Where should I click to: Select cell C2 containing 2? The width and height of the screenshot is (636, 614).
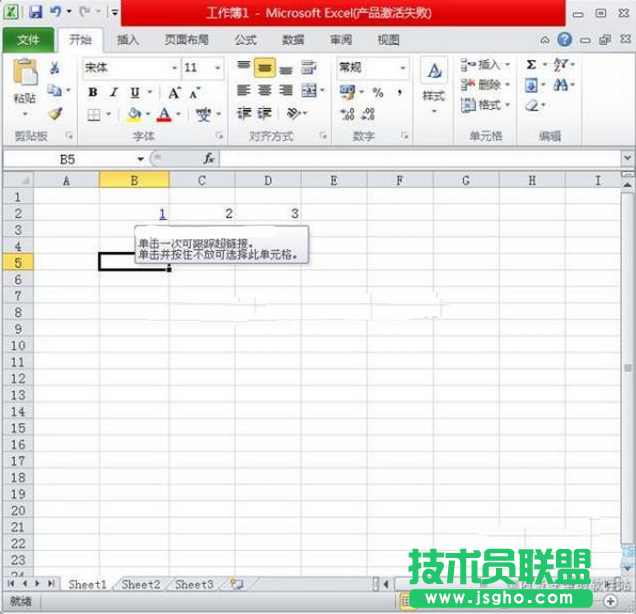pyautogui.click(x=202, y=213)
